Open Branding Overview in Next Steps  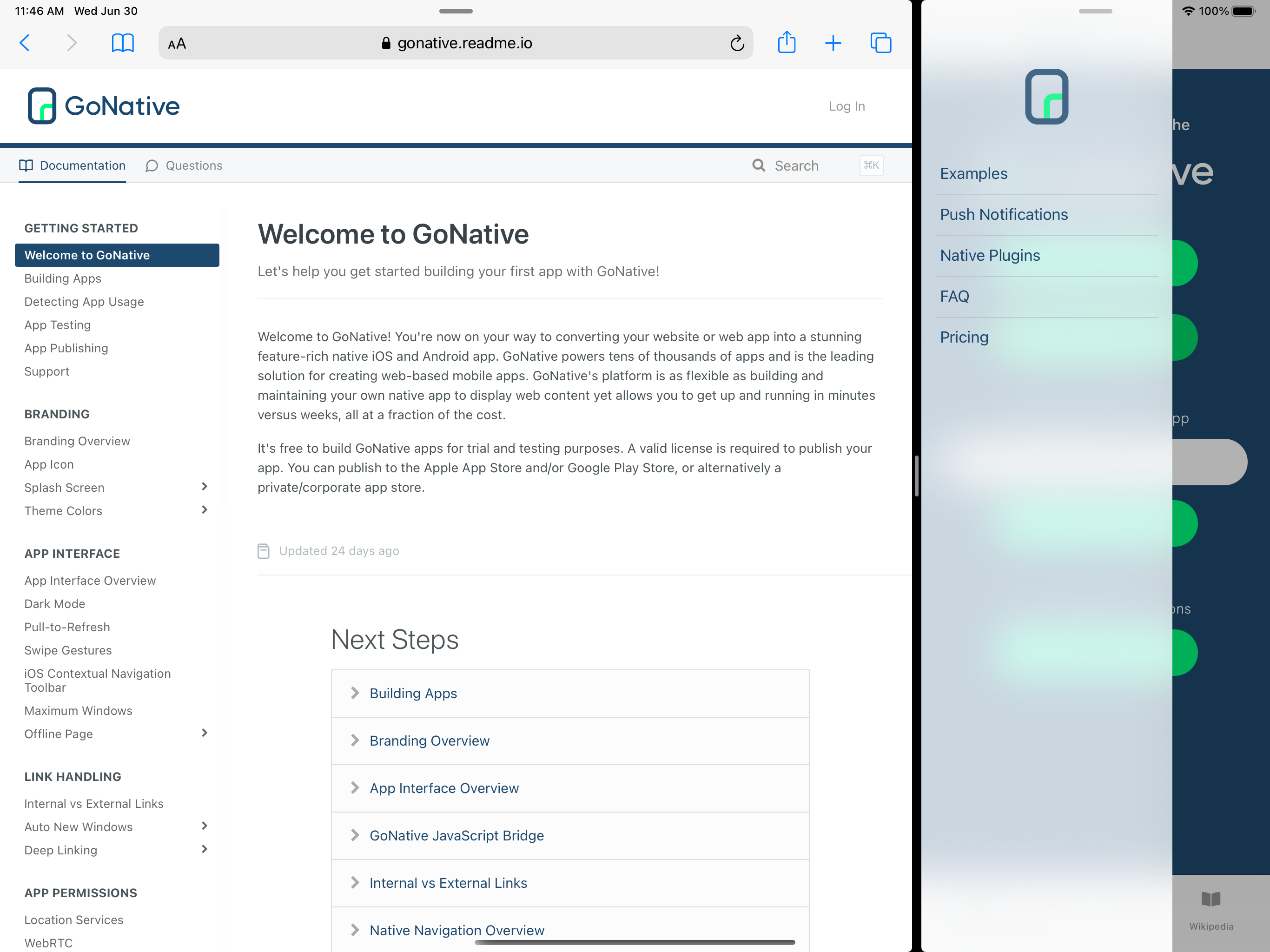570,740
